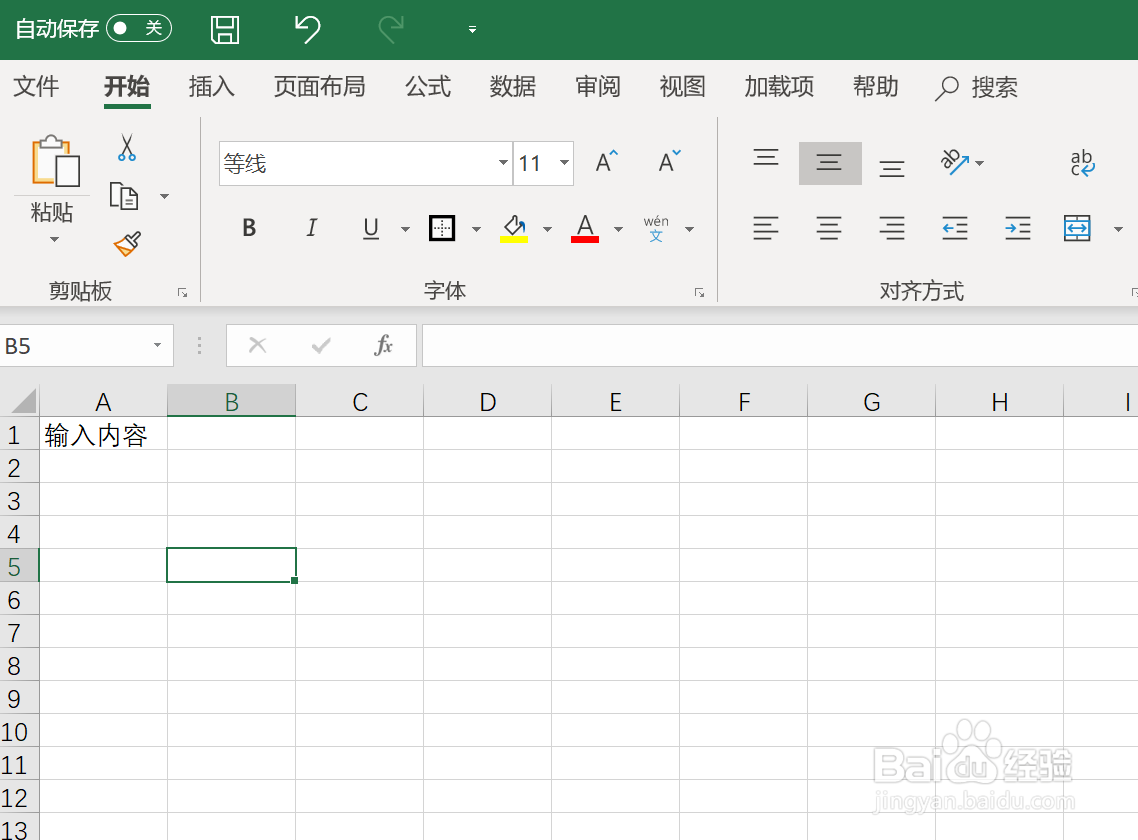Open Insert Function fx
Image resolution: width=1138 pixels, height=840 pixels.
tap(383, 345)
